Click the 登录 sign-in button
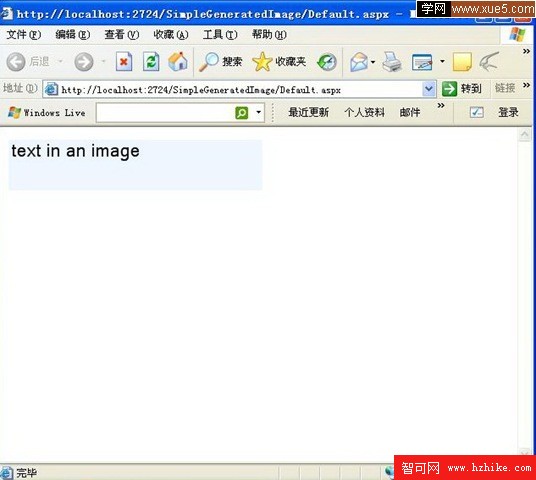This screenshot has width=536, height=480. 508,112
